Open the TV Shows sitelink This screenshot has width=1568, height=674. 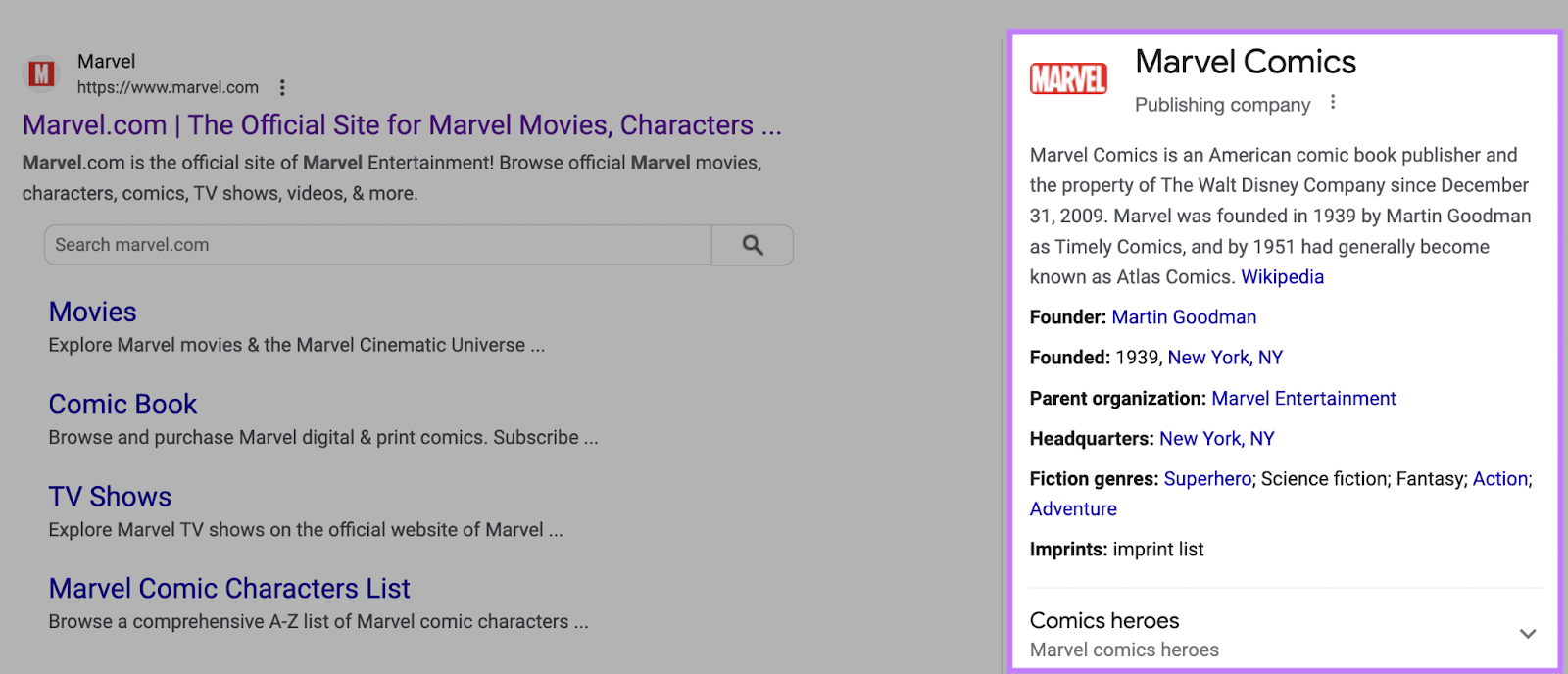click(110, 497)
